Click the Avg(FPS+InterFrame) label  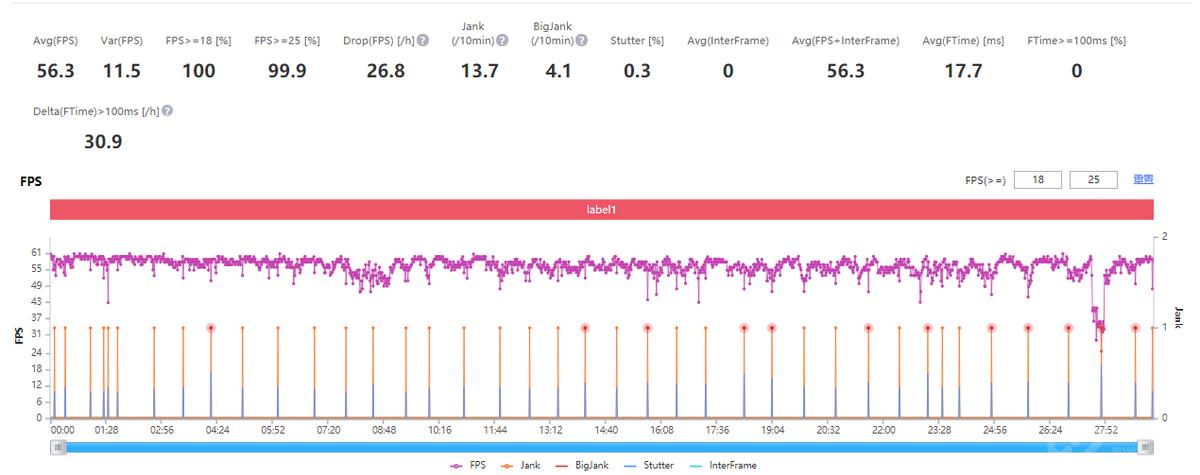click(x=845, y=41)
